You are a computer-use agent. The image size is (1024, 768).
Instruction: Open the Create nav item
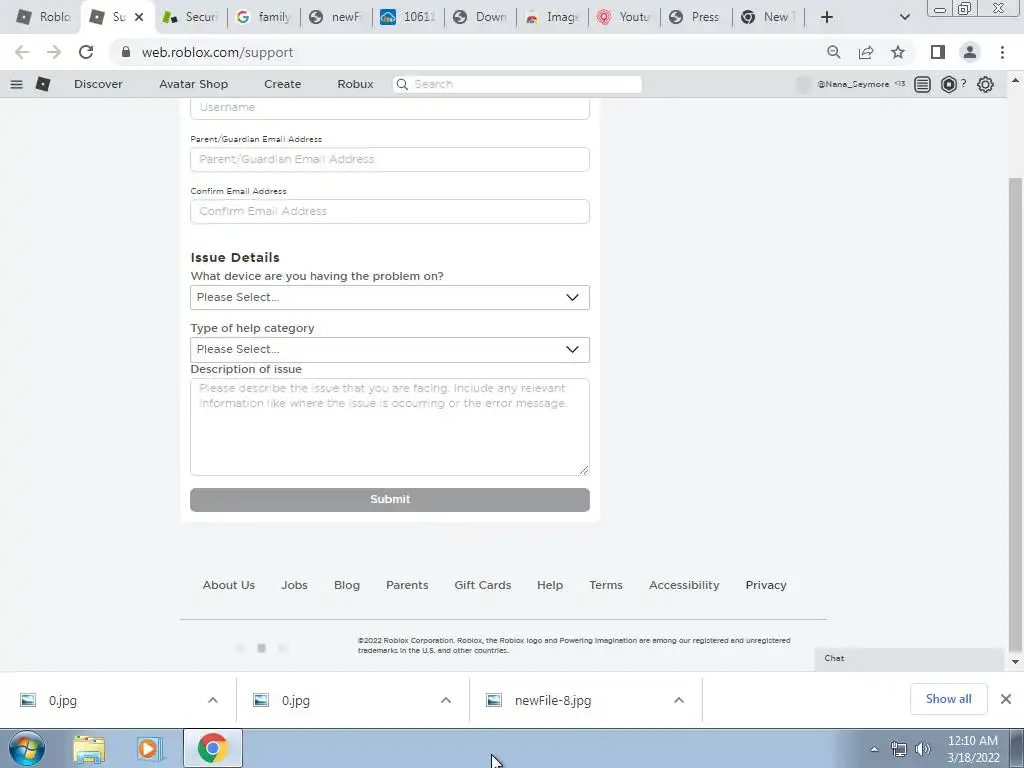click(283, 84)
